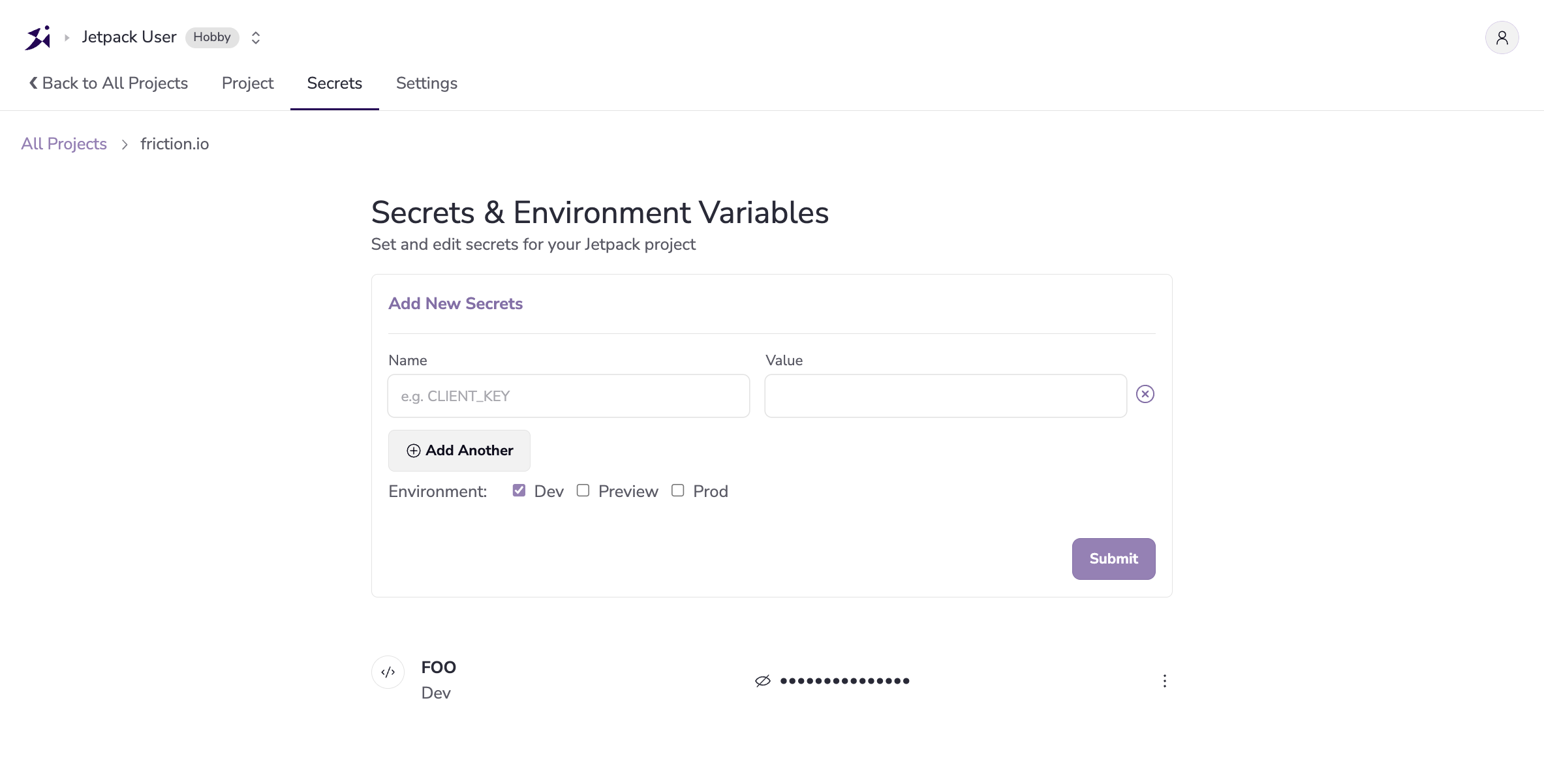The image size is (1544, 784).
Task: Click the friction.io breadcrumb item
Action: (x=175, y=143)
